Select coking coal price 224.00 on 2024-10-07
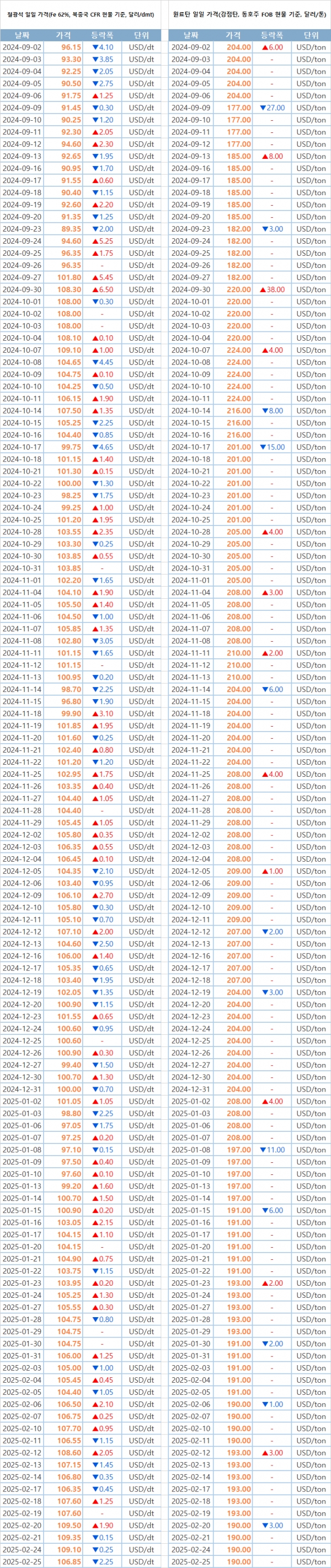 [x=238, y=350]
